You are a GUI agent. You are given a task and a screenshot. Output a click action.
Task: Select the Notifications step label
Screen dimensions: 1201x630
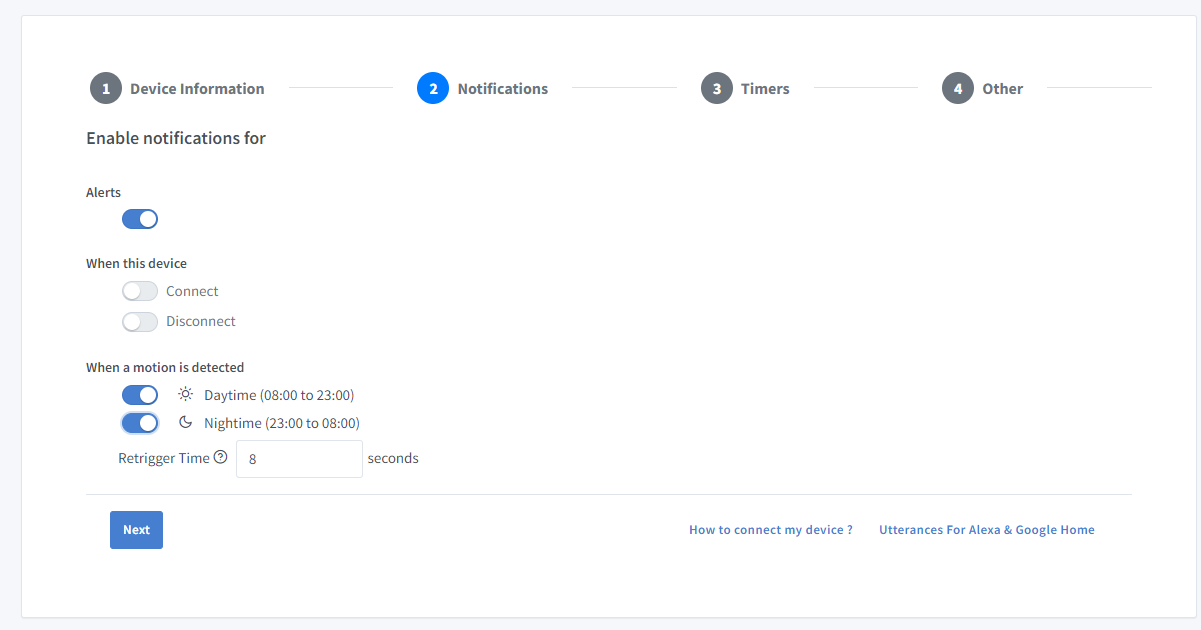tap(503, 89)
